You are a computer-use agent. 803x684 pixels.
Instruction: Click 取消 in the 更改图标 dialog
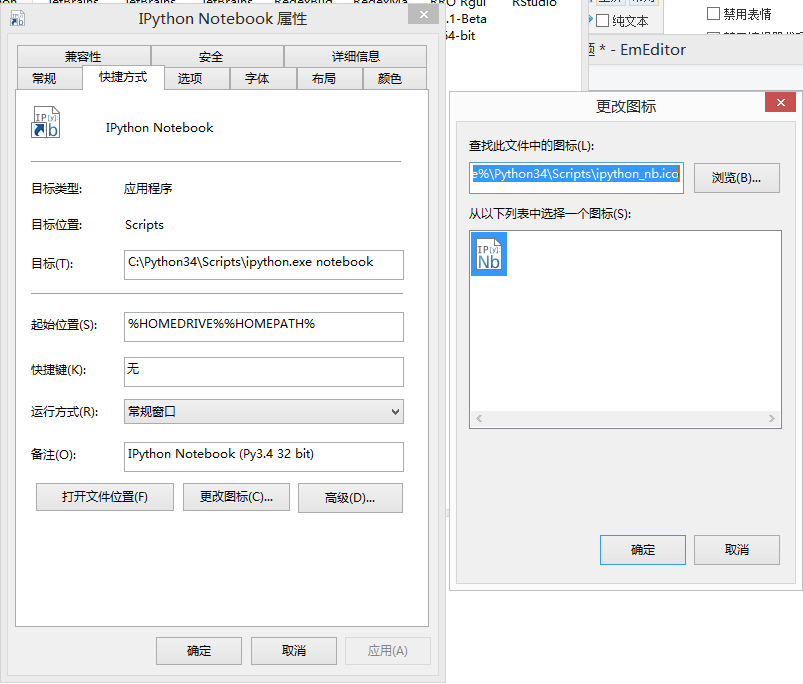click(737, 550)
